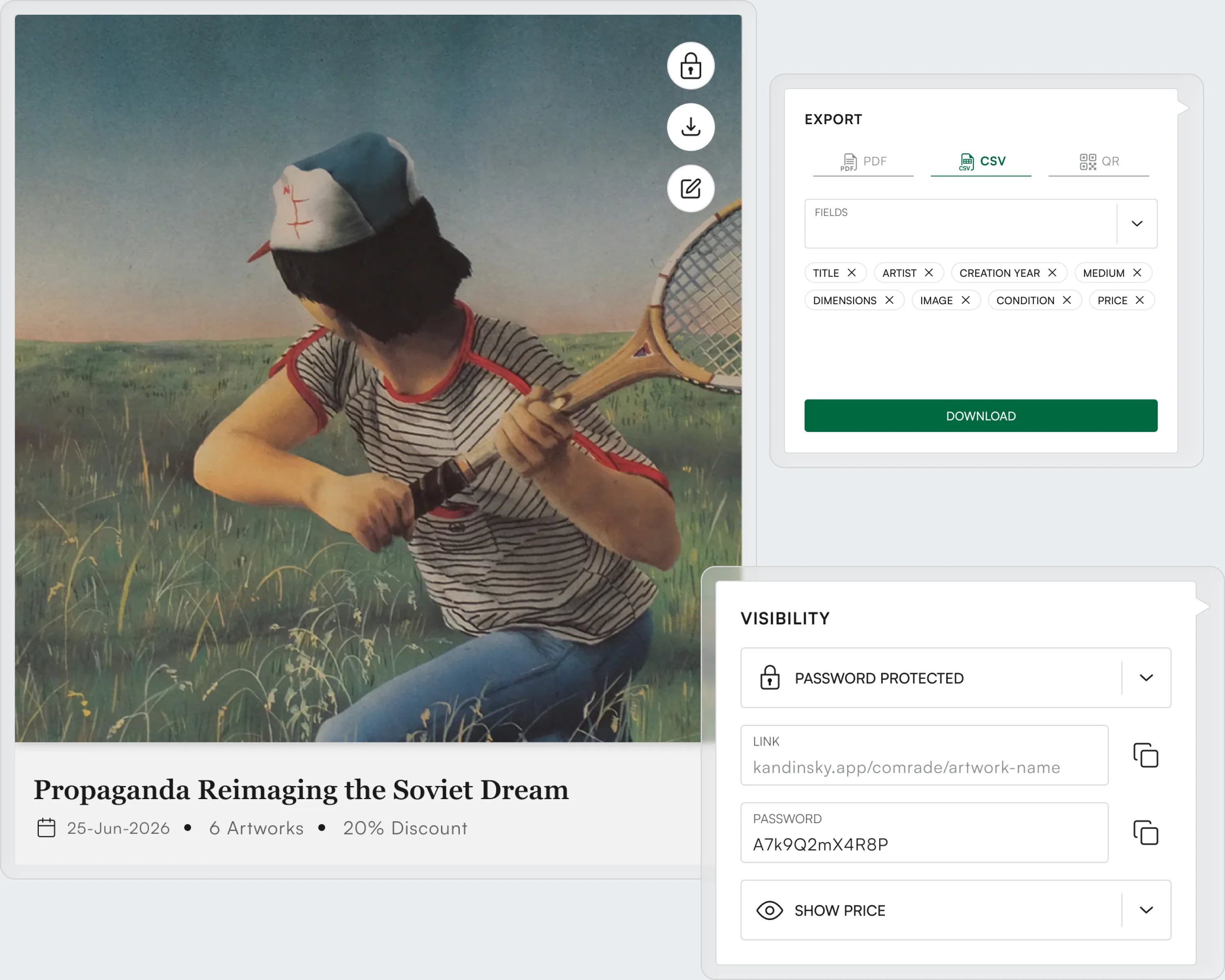
Task: Click the title Propaganda Reimaging the Soviet Dream
Action: [x=301, y=790]
